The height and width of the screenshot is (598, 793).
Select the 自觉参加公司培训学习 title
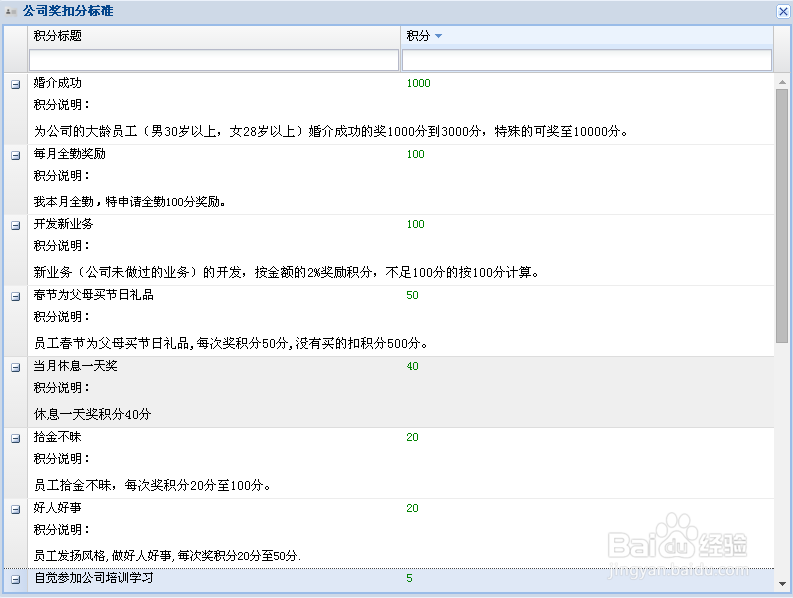click(94, 578)
